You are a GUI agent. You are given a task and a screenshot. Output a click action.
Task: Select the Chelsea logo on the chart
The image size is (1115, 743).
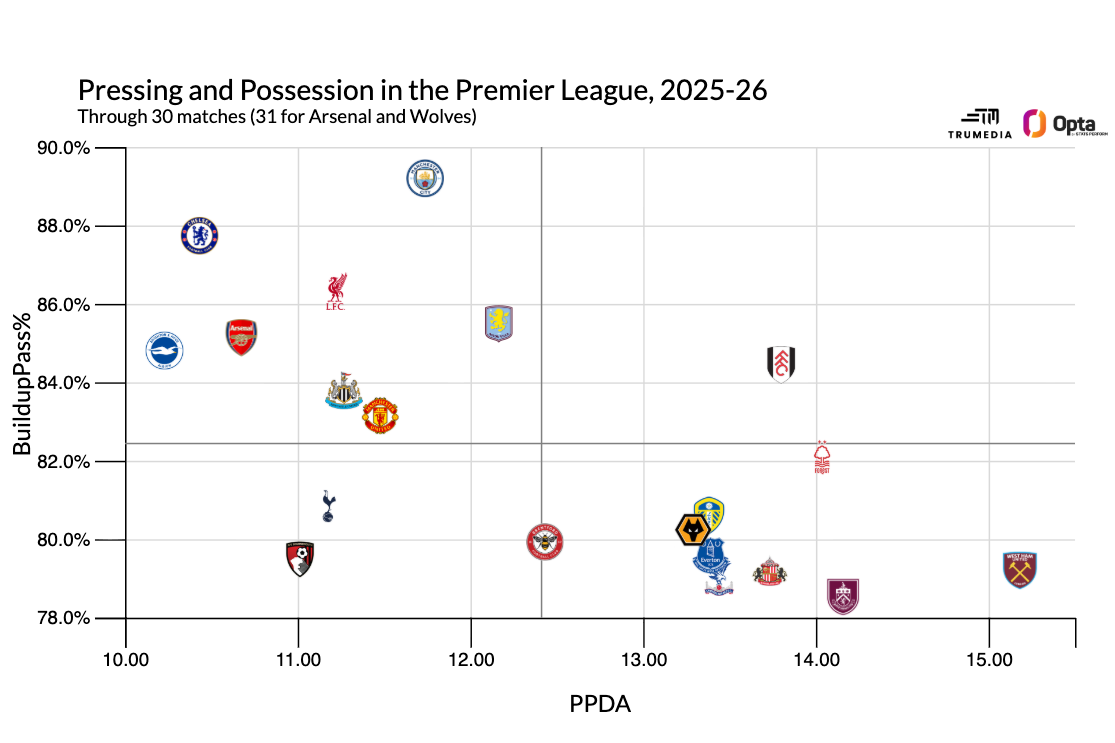[200, 236]
